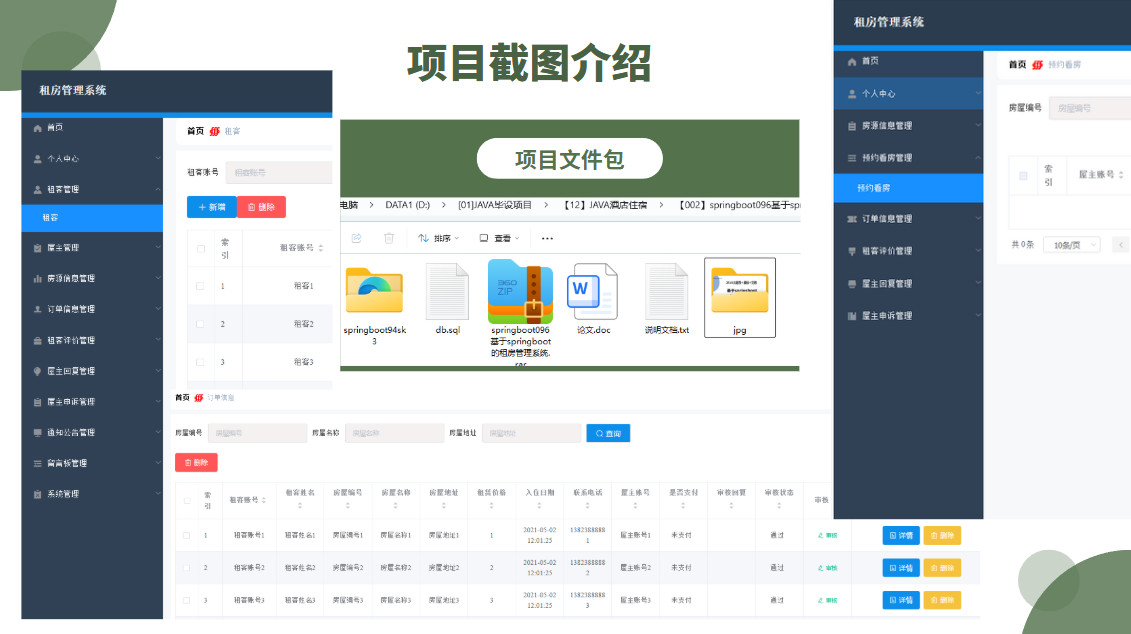
Task: Click 屋主回复管理 icon in left sidebar
Action: (x=38, y=371)
